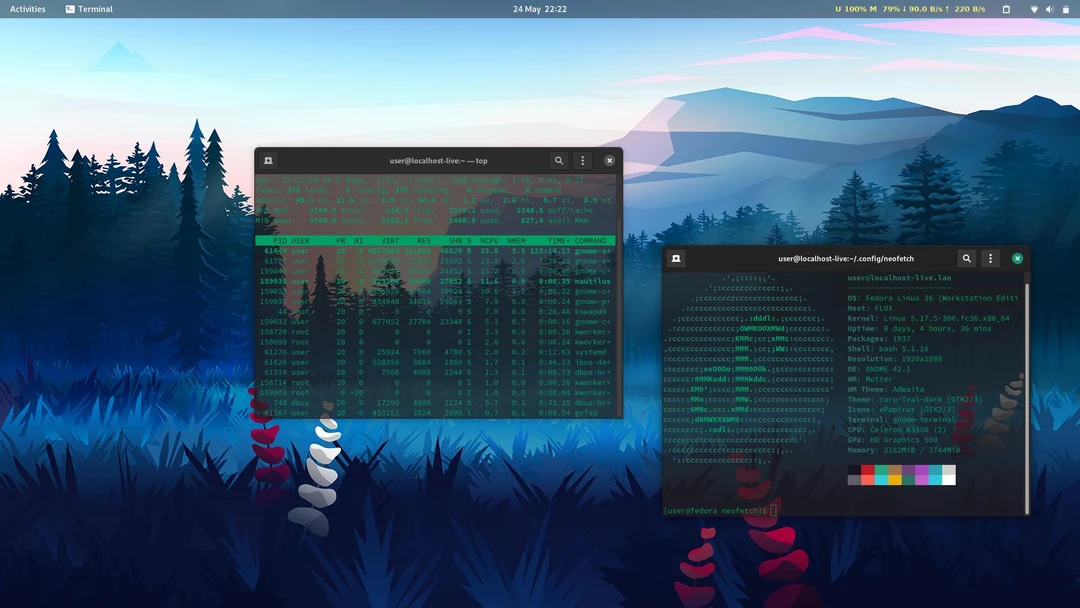Open the Activities overview
The image size is (1080, 608).
point(26,9)
